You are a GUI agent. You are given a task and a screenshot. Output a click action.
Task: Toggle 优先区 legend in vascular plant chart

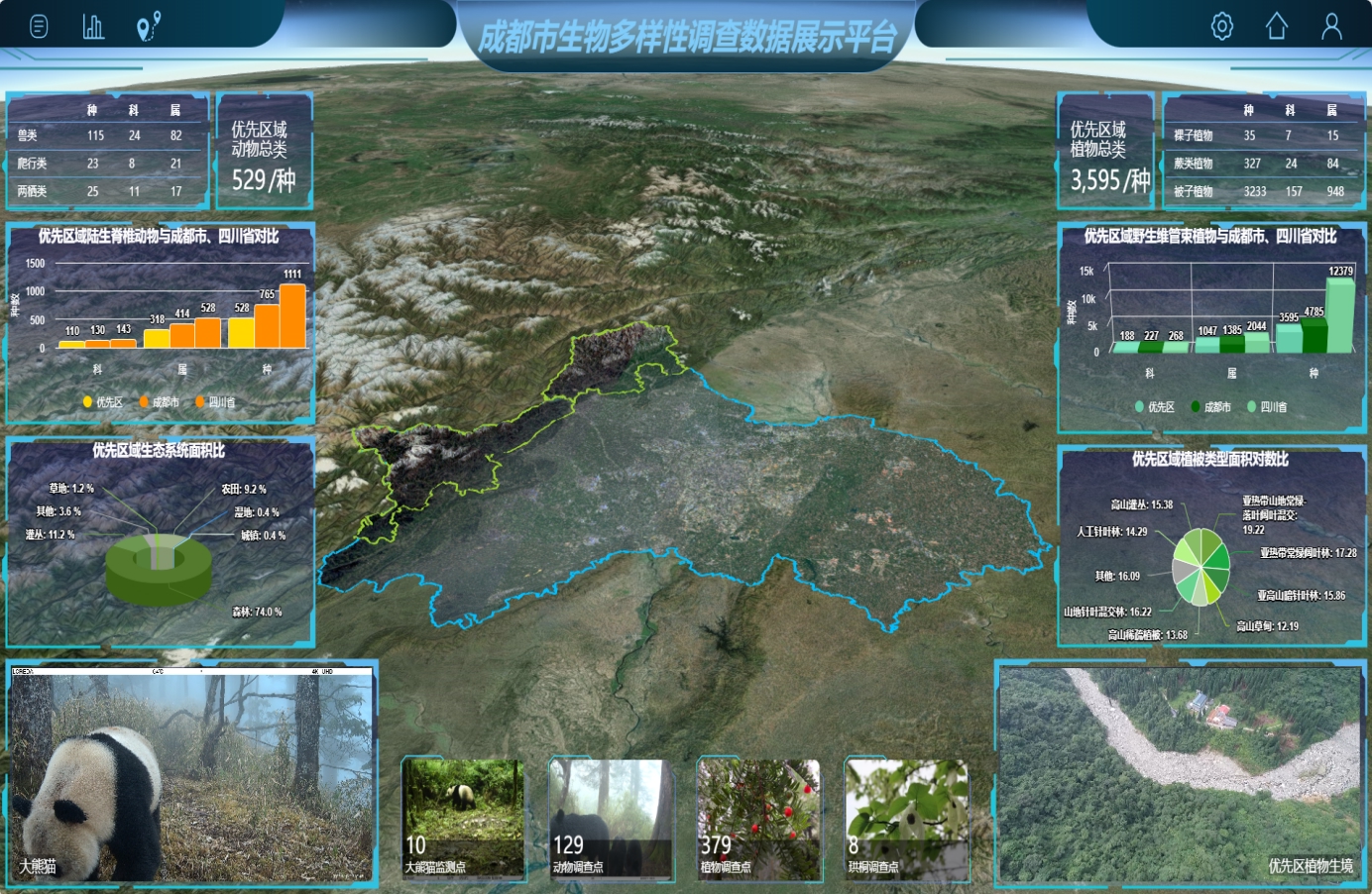[x=1155, y=406]
